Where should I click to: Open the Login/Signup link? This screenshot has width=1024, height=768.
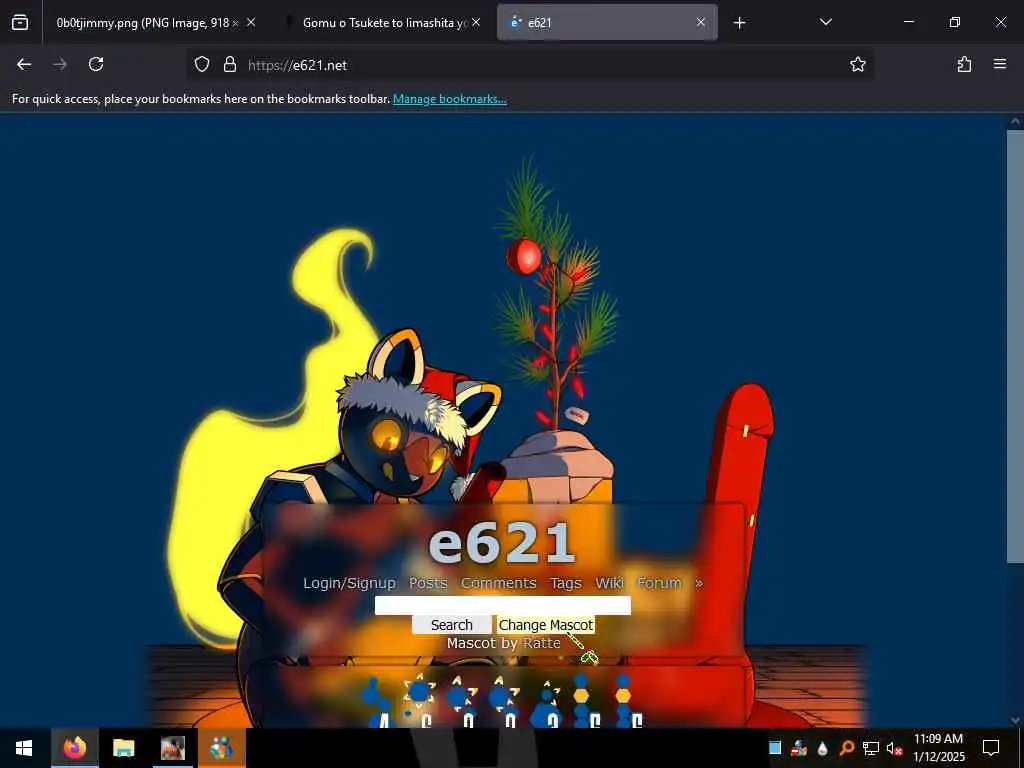click(349, 583)
